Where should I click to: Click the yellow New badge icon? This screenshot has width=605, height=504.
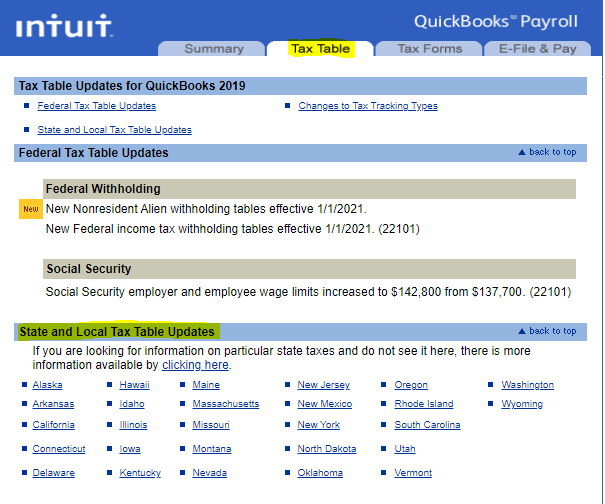[31, 209]
